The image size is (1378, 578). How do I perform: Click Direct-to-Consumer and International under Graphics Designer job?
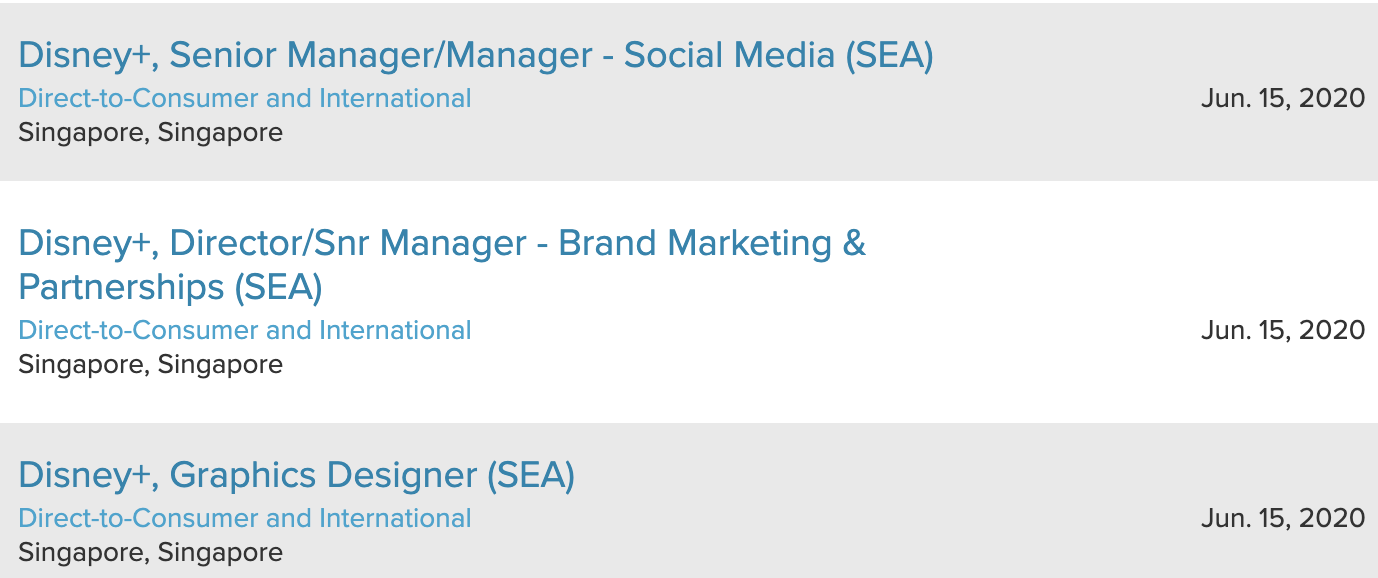pyautogui.click(x=244, y=519)
